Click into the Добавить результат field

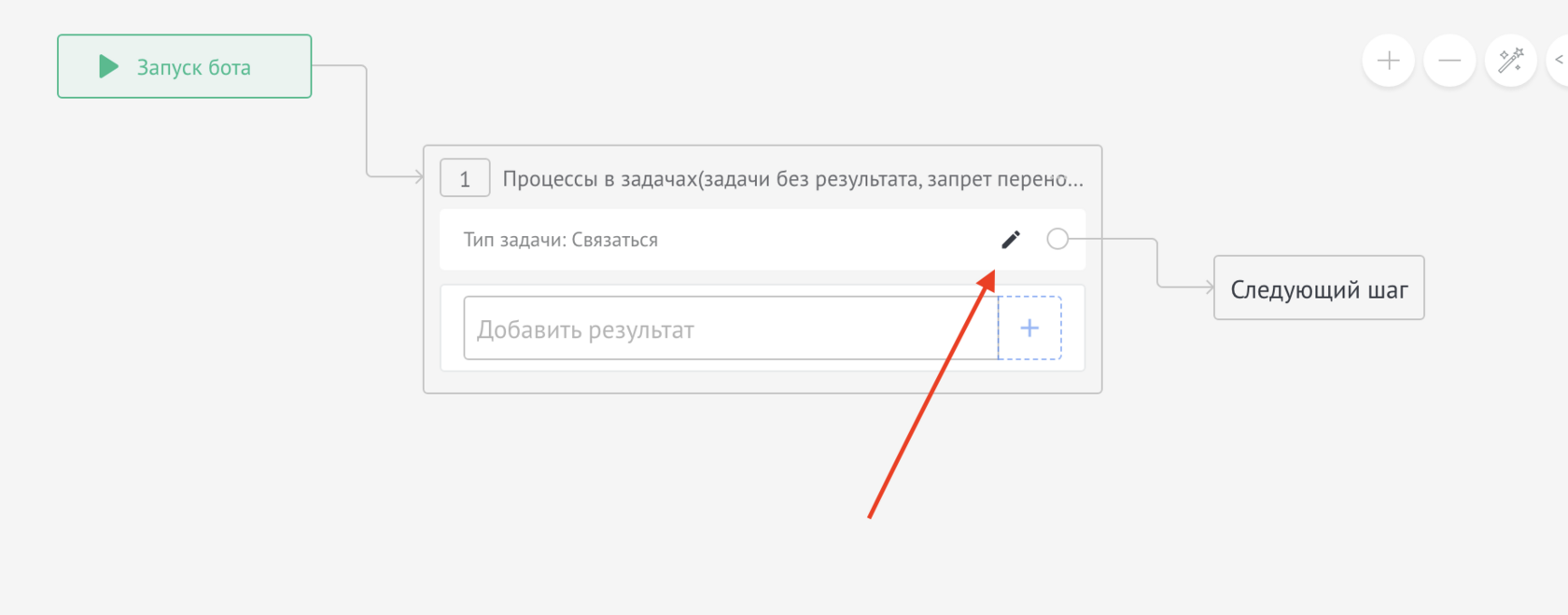[x=730, y=328]
